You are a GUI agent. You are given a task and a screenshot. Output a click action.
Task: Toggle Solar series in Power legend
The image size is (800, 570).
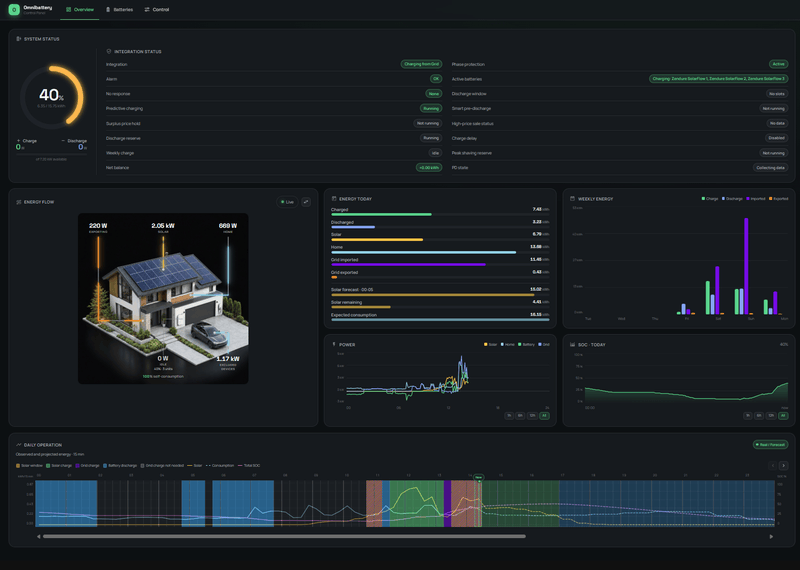(490, 344)
